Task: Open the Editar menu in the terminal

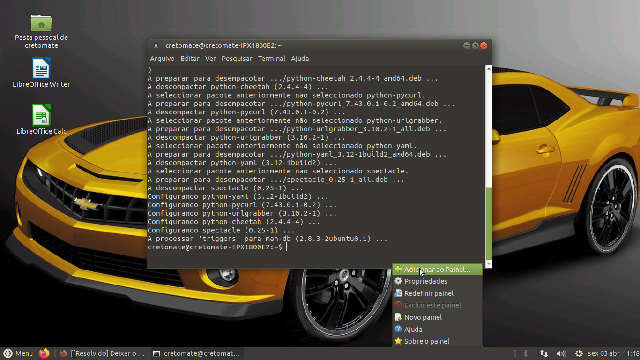Action: pyautogui.click(x=190, y=58)
